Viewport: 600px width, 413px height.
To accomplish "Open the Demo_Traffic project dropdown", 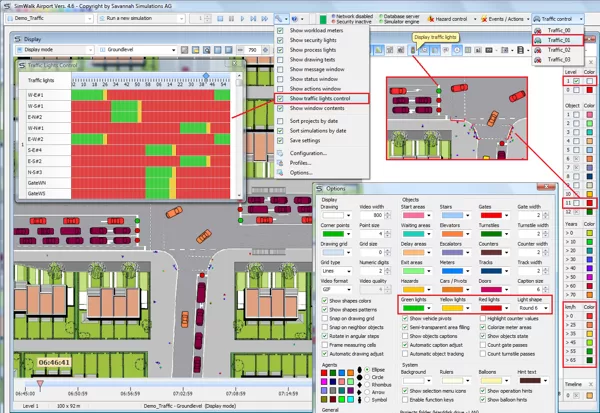I will coord(90,18).
